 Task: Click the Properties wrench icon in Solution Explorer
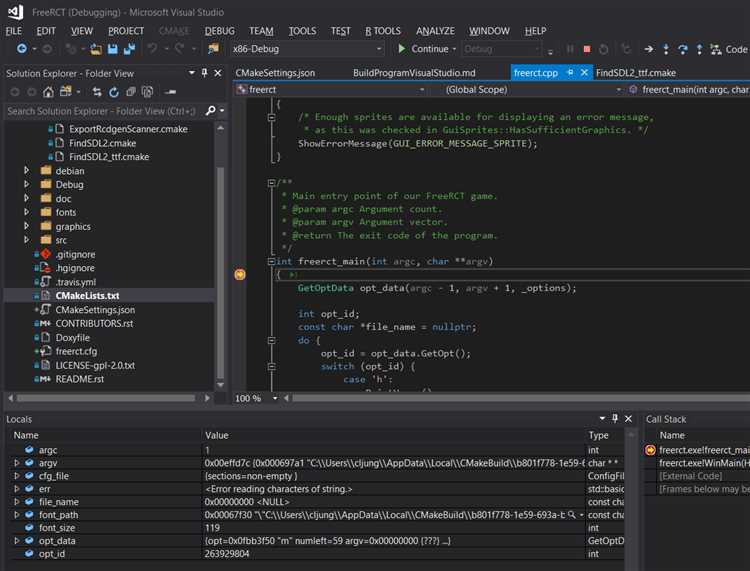click(x=170, y=92)
